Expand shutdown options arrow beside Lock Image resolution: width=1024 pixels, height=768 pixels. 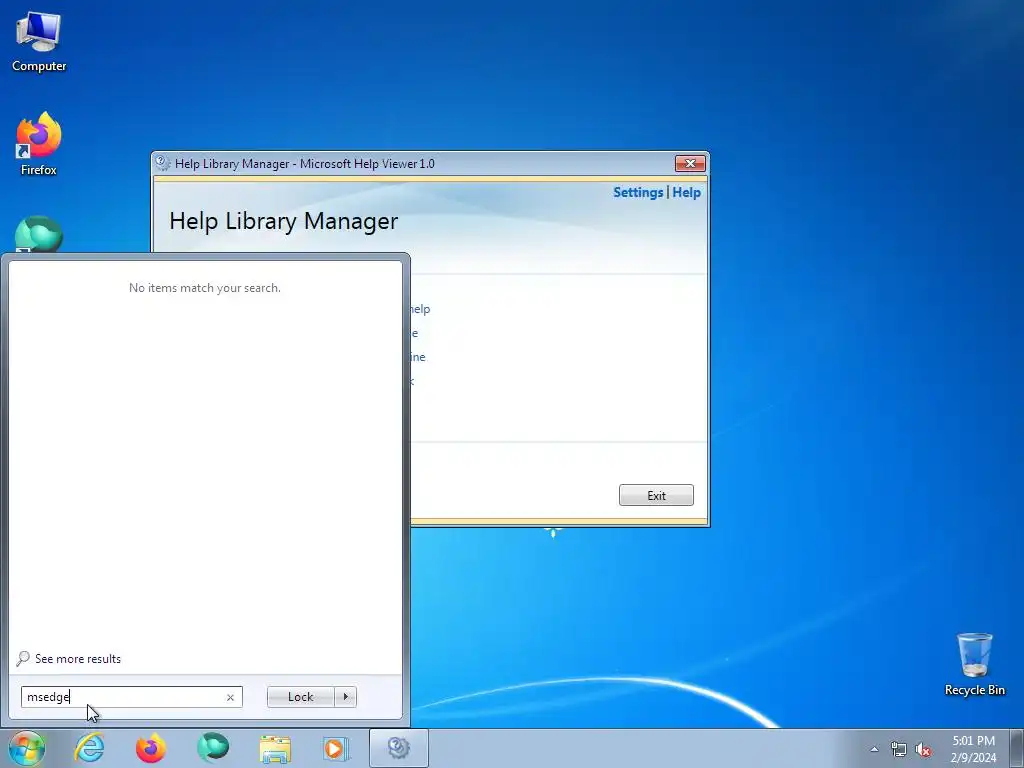pos(345,697)
